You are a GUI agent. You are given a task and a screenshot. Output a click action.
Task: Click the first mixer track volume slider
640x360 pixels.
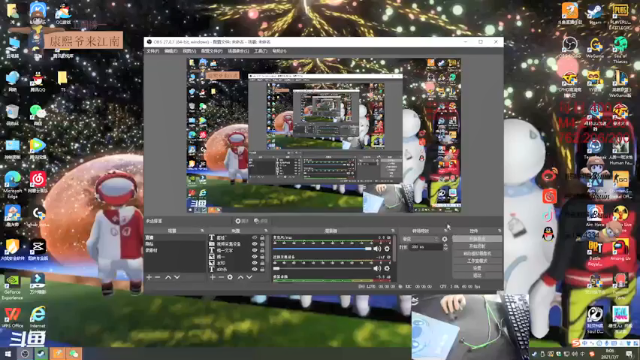coord(322,249)
